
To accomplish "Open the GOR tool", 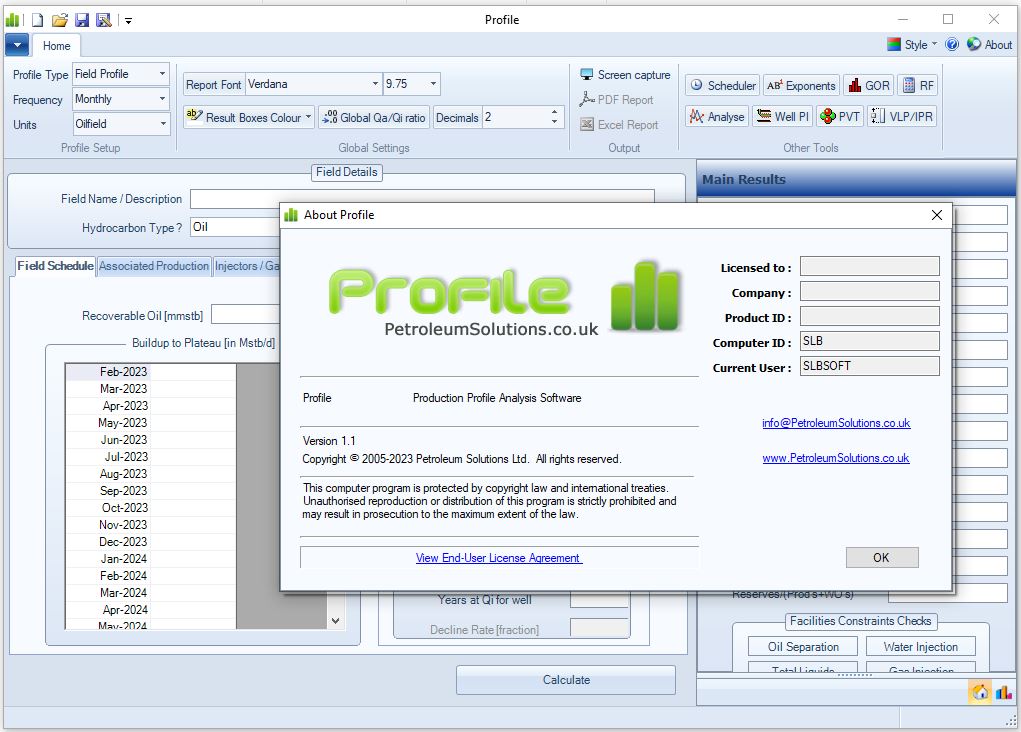I will [868, 84].
